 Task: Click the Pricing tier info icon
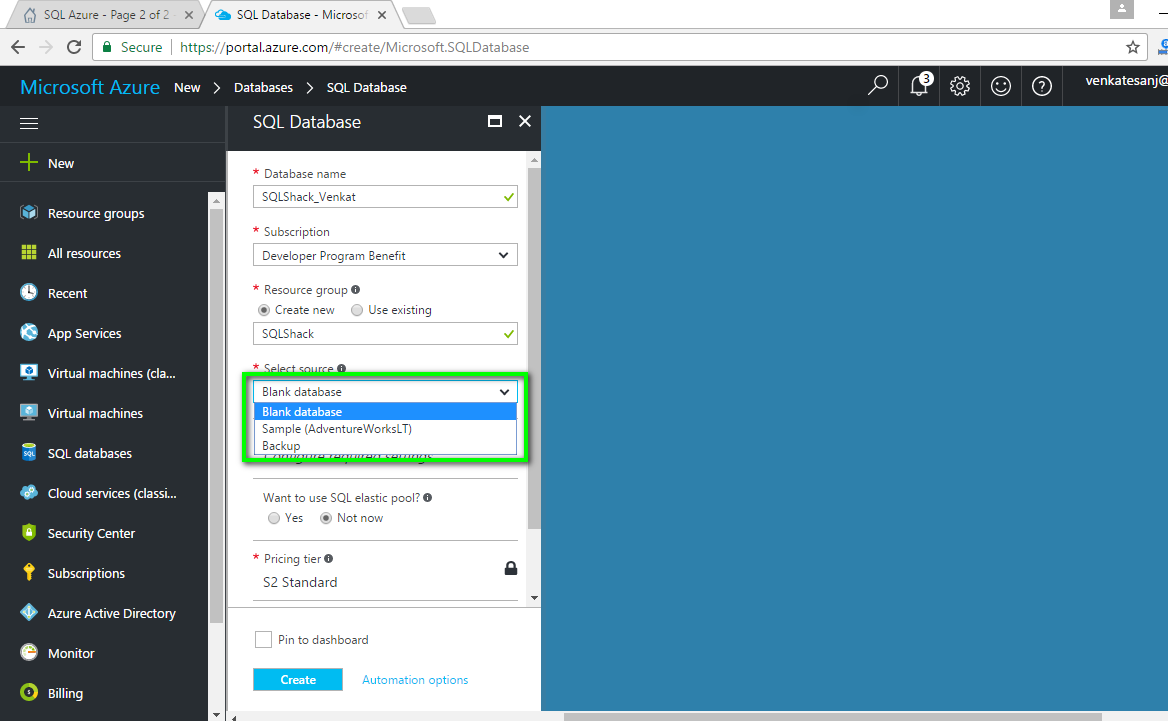click(328, 559)
